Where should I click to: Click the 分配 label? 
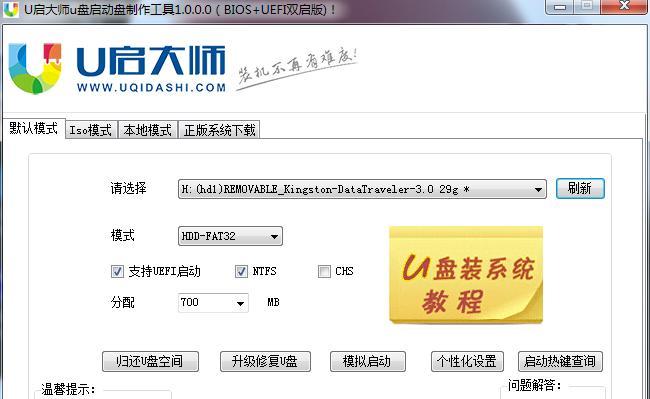point(122,302)
